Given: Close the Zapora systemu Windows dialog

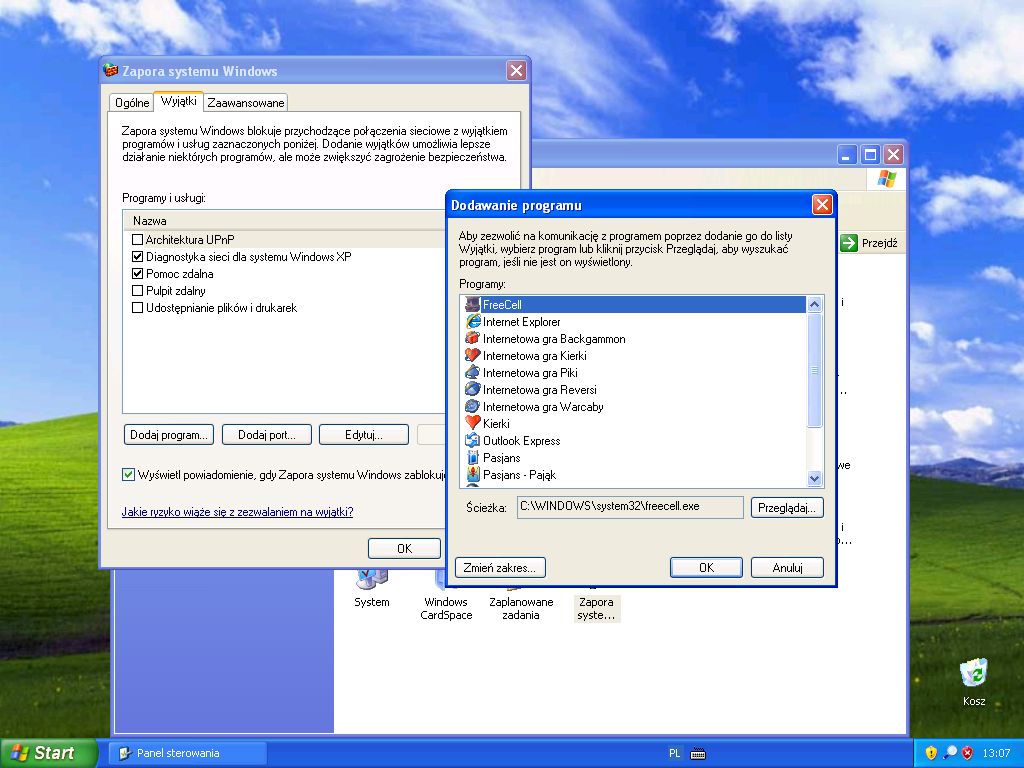Looking at the screenshot, I should pyautogui.click(x=516, y=71).
